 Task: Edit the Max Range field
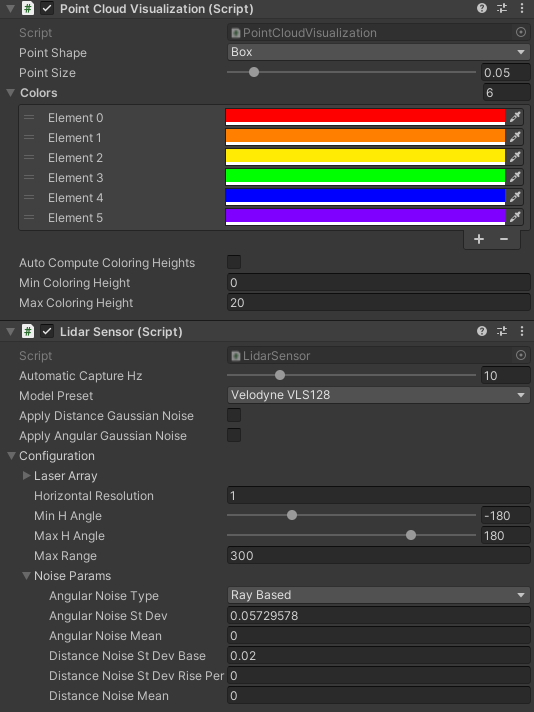coord(378,555)
